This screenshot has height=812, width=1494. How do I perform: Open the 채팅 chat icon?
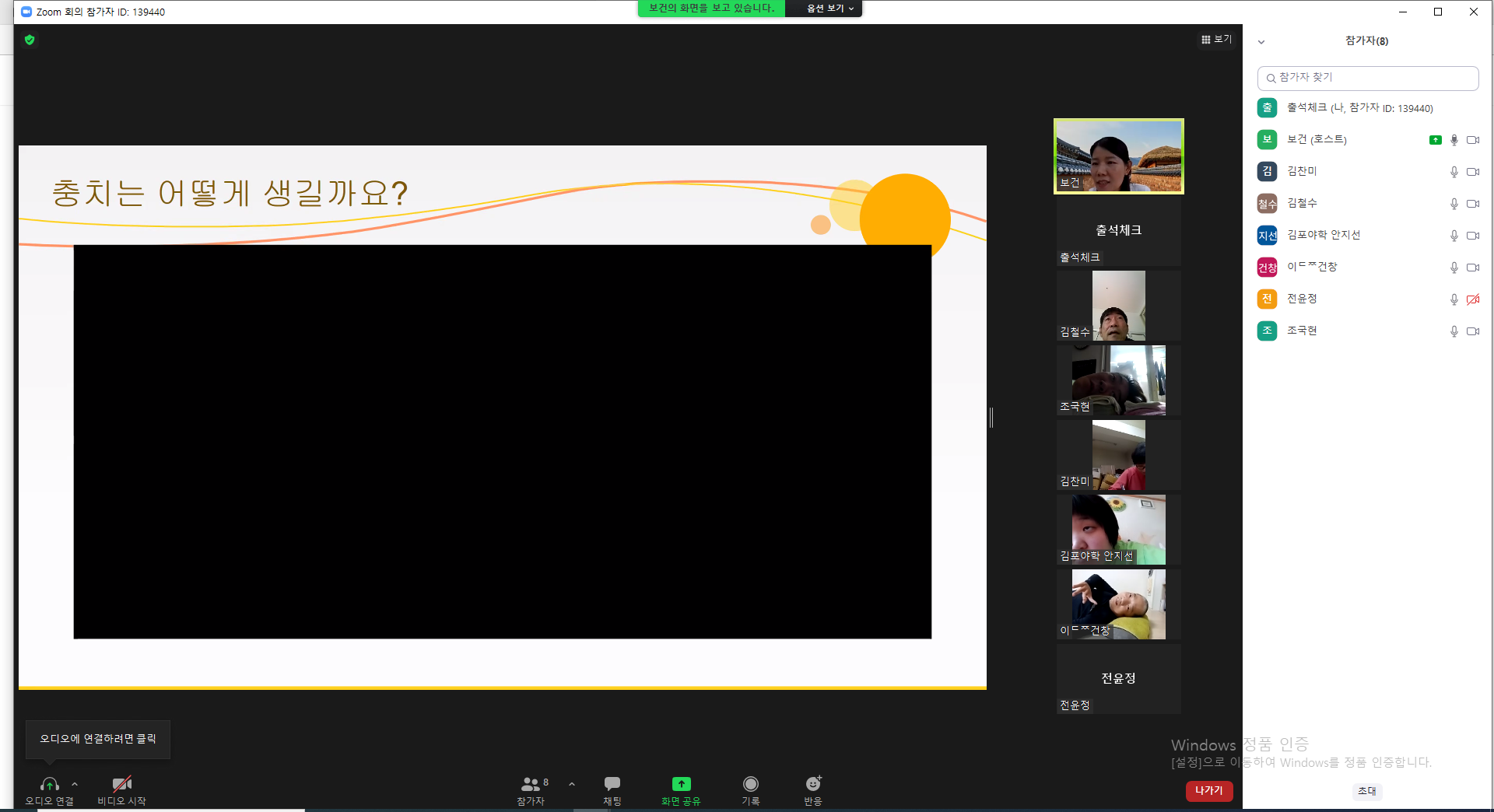point(612,784)
